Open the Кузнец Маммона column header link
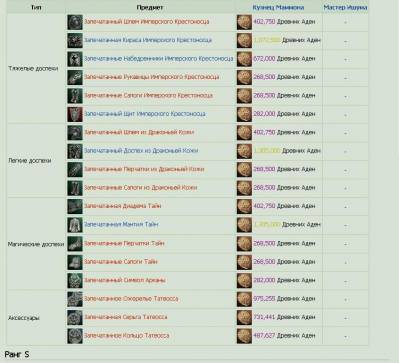Image resolution: width=399 pixels, height=363 pixels. [x=278, y=7]
